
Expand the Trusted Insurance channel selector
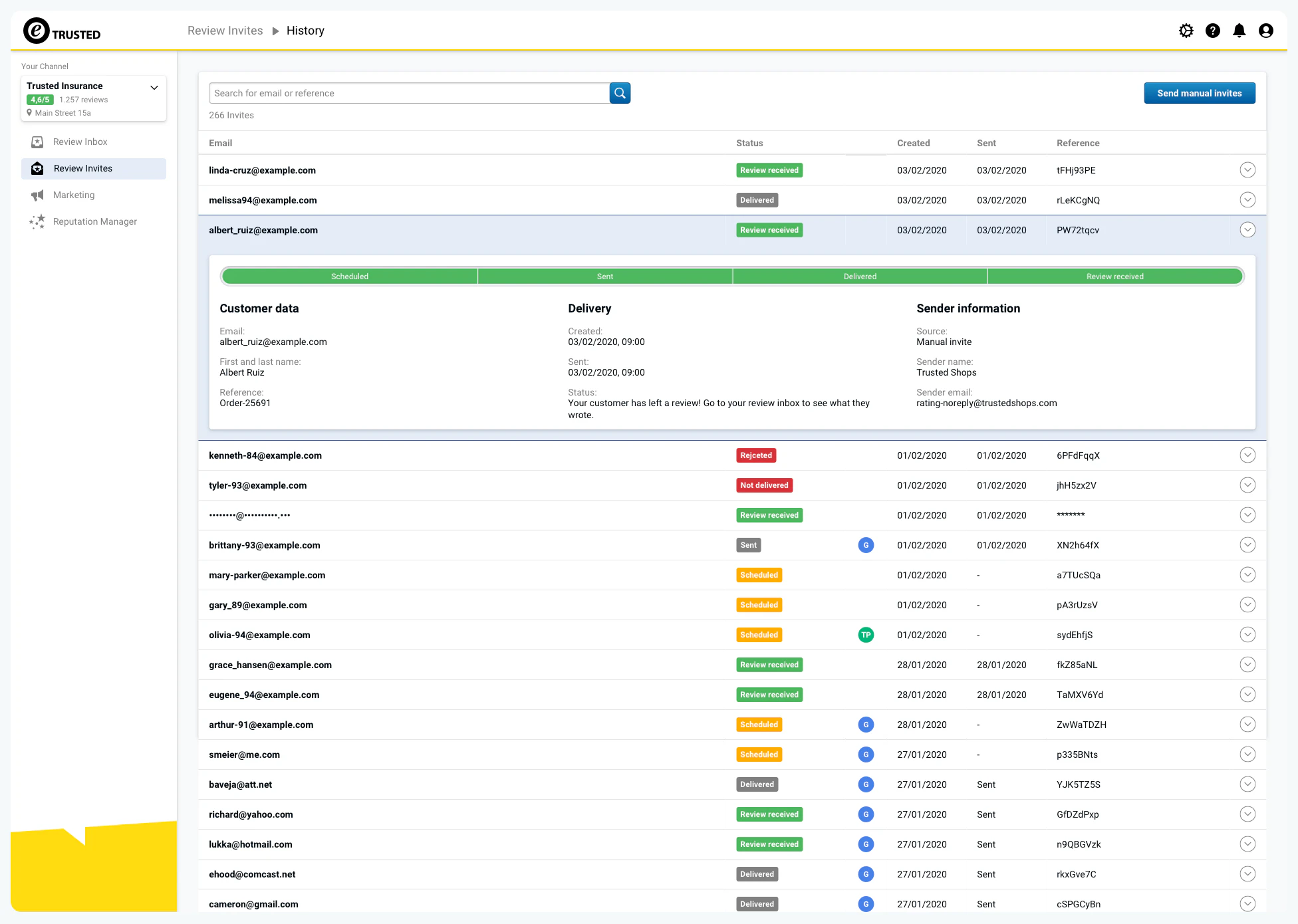coord(154,87)
